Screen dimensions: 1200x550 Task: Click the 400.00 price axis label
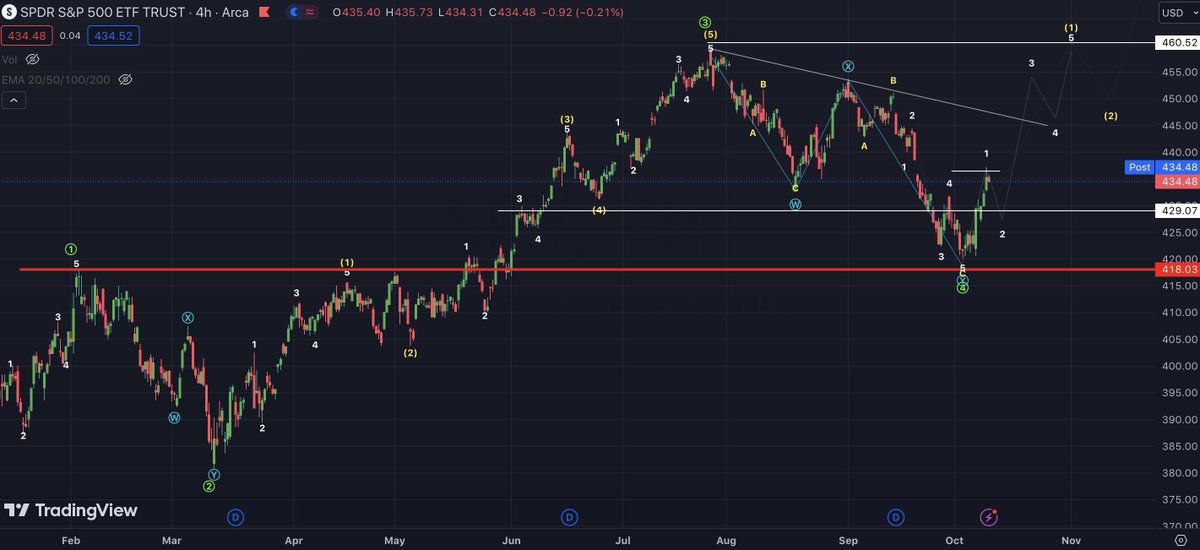(1178, 366)
